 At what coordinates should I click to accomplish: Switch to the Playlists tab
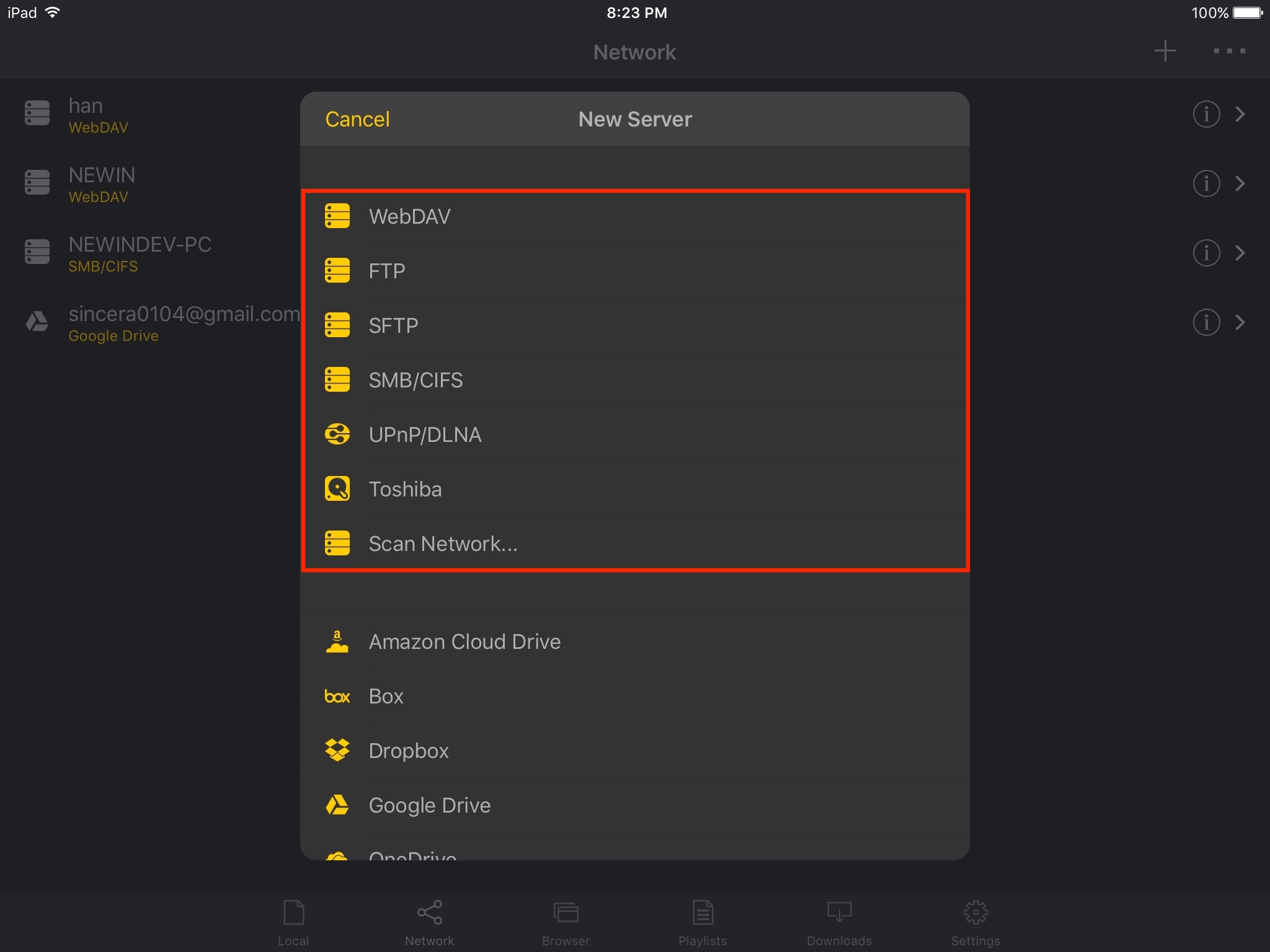click(703, 923)
